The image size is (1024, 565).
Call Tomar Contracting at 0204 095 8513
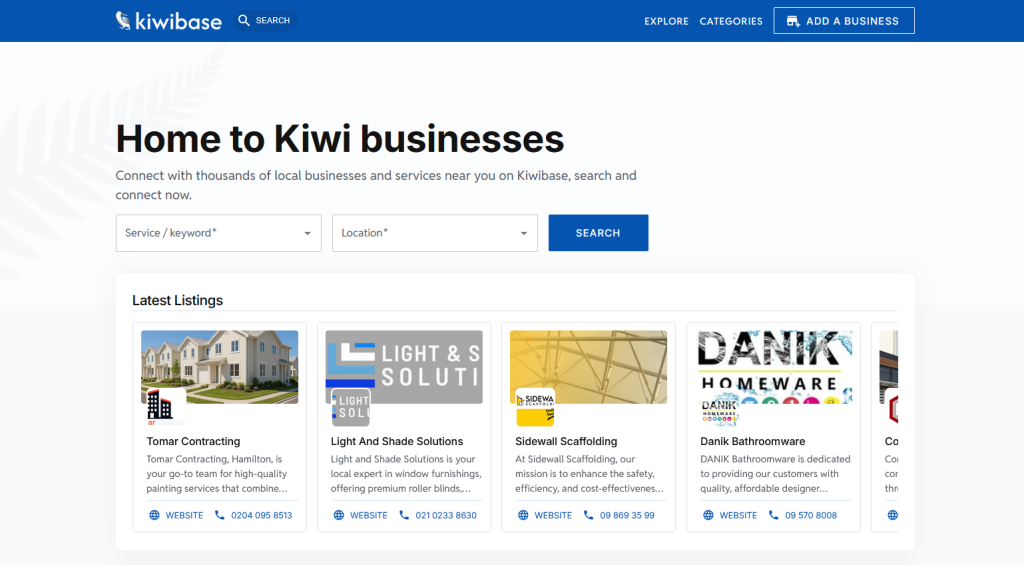tap(253, 515)
